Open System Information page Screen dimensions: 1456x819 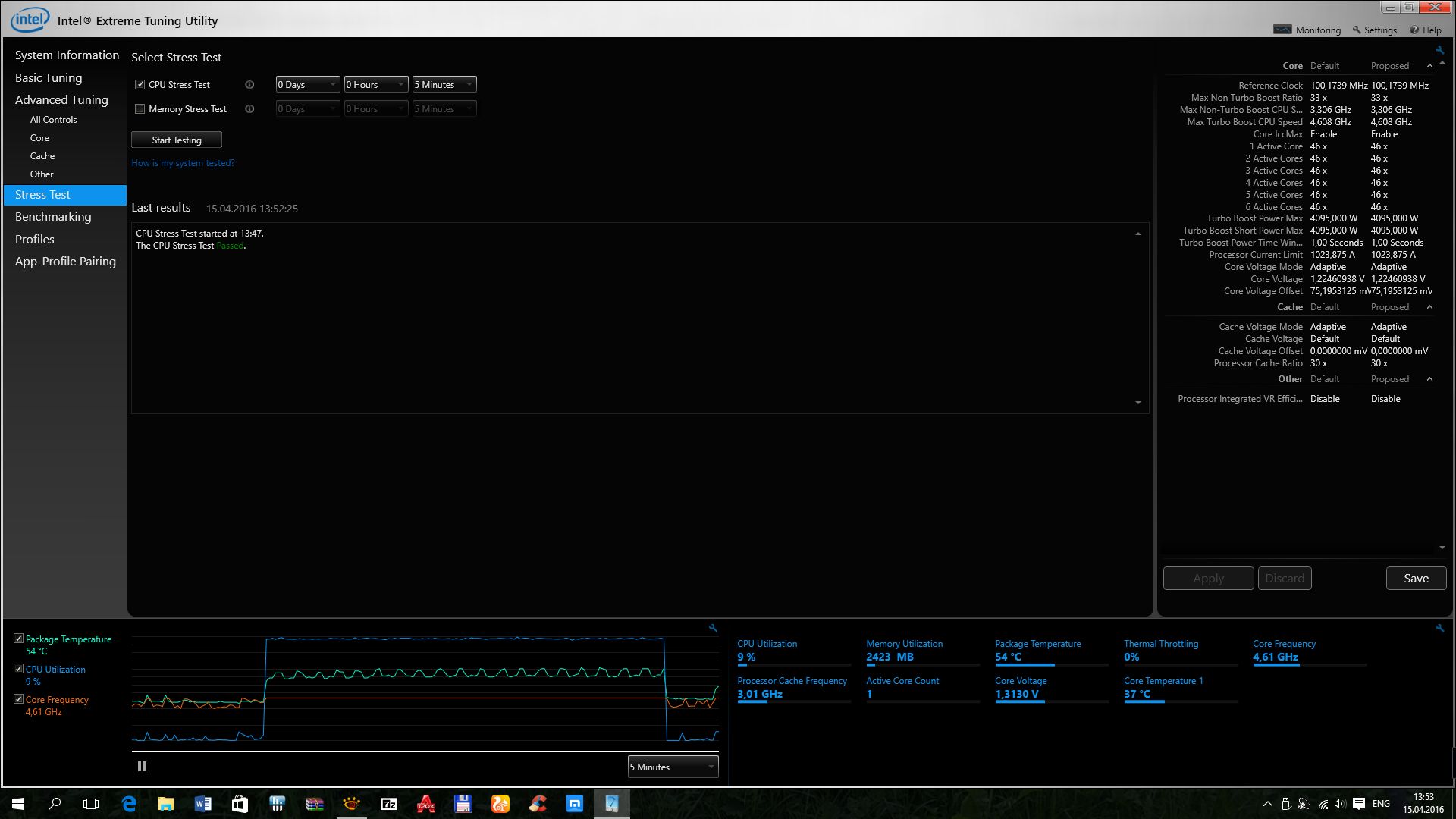click(x=67, y=55)
